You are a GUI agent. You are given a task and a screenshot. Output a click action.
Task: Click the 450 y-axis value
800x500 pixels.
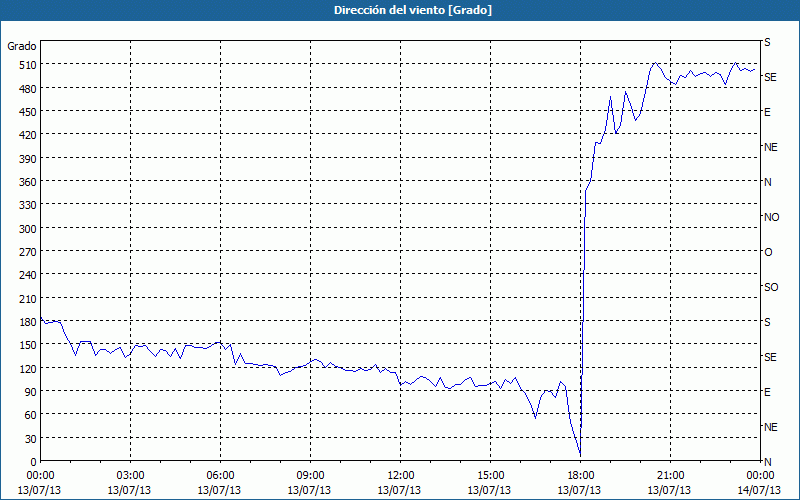[x=28, y=112]
